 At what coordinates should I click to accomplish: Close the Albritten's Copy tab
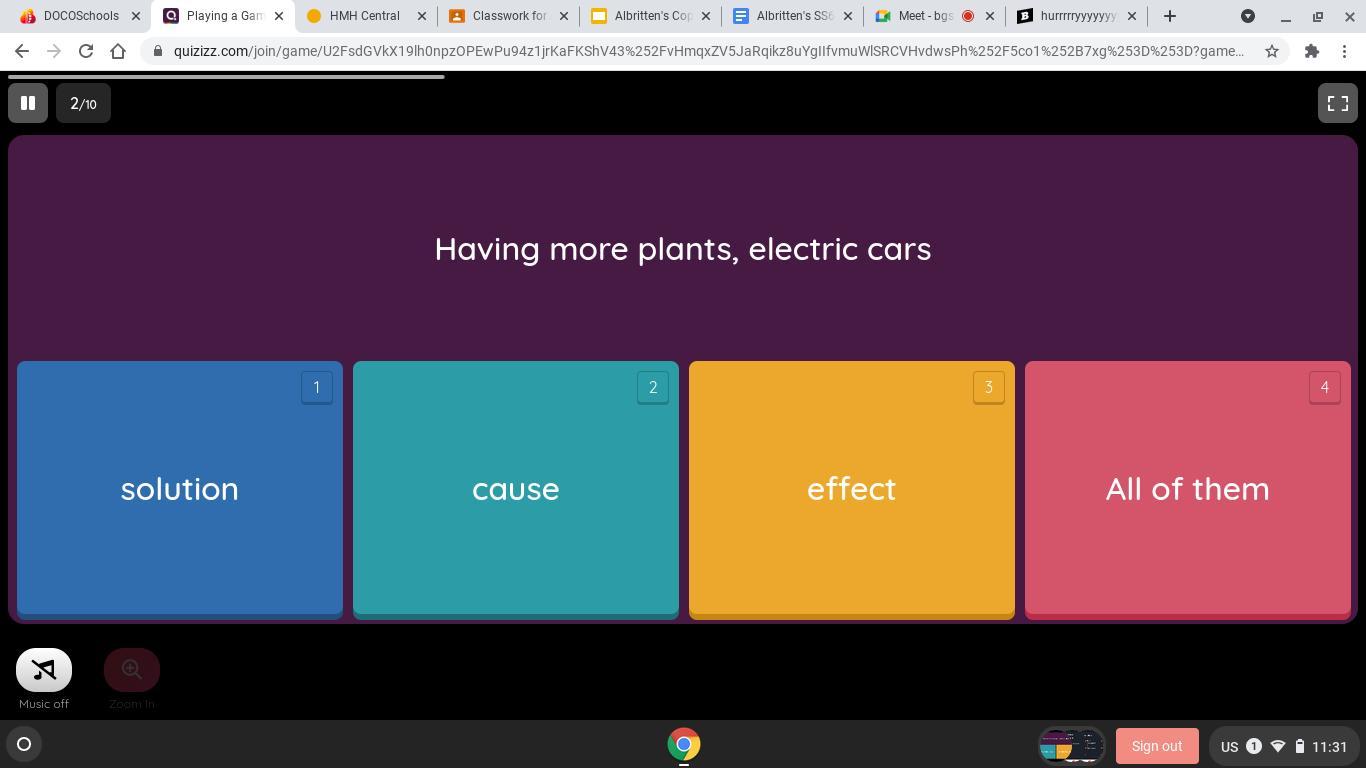coord(708,16)
